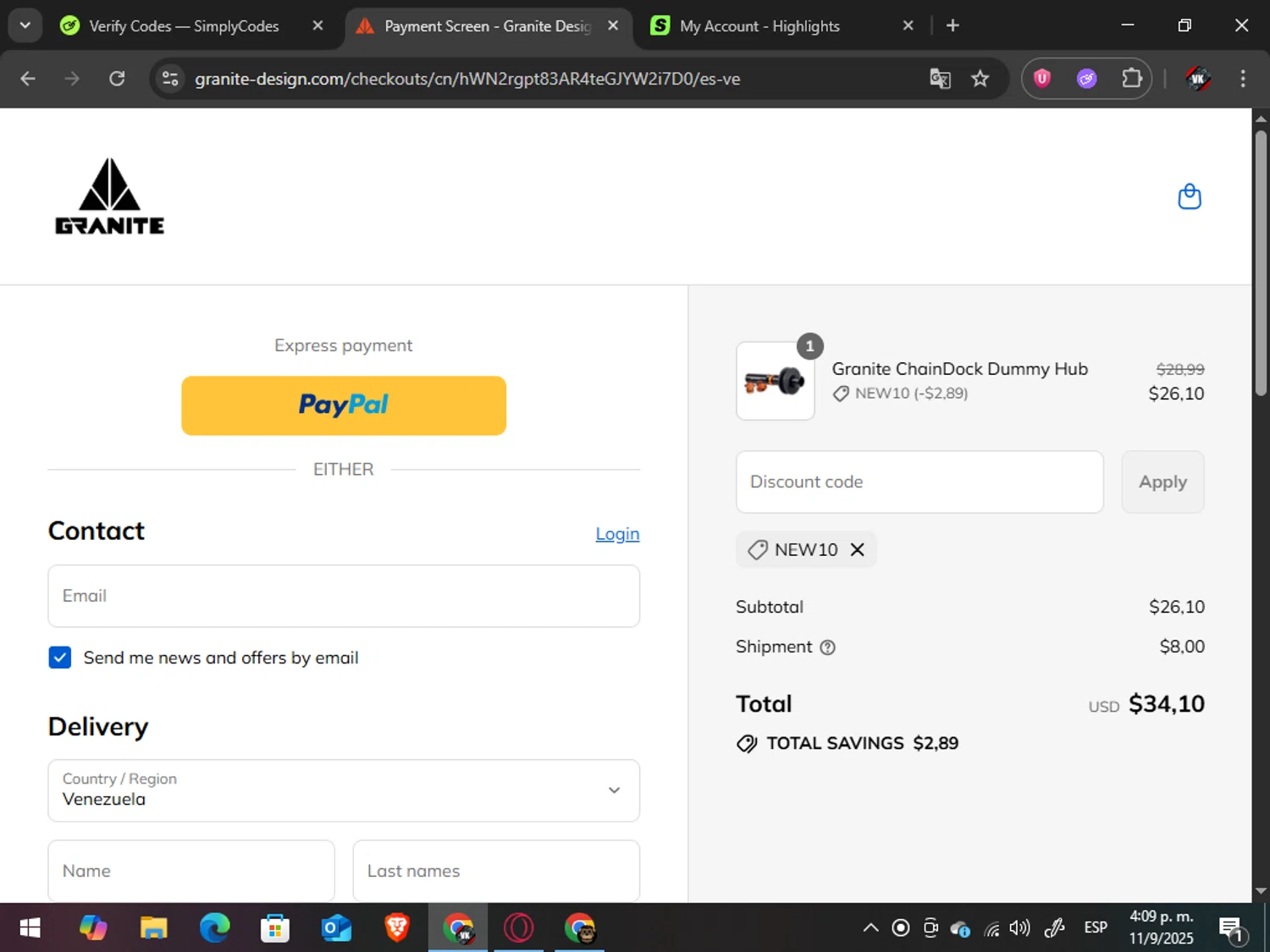The image size is (1270, 952).
Task: Click the Granite ChainDock Dummy Hub title
Action: (959, 369)
